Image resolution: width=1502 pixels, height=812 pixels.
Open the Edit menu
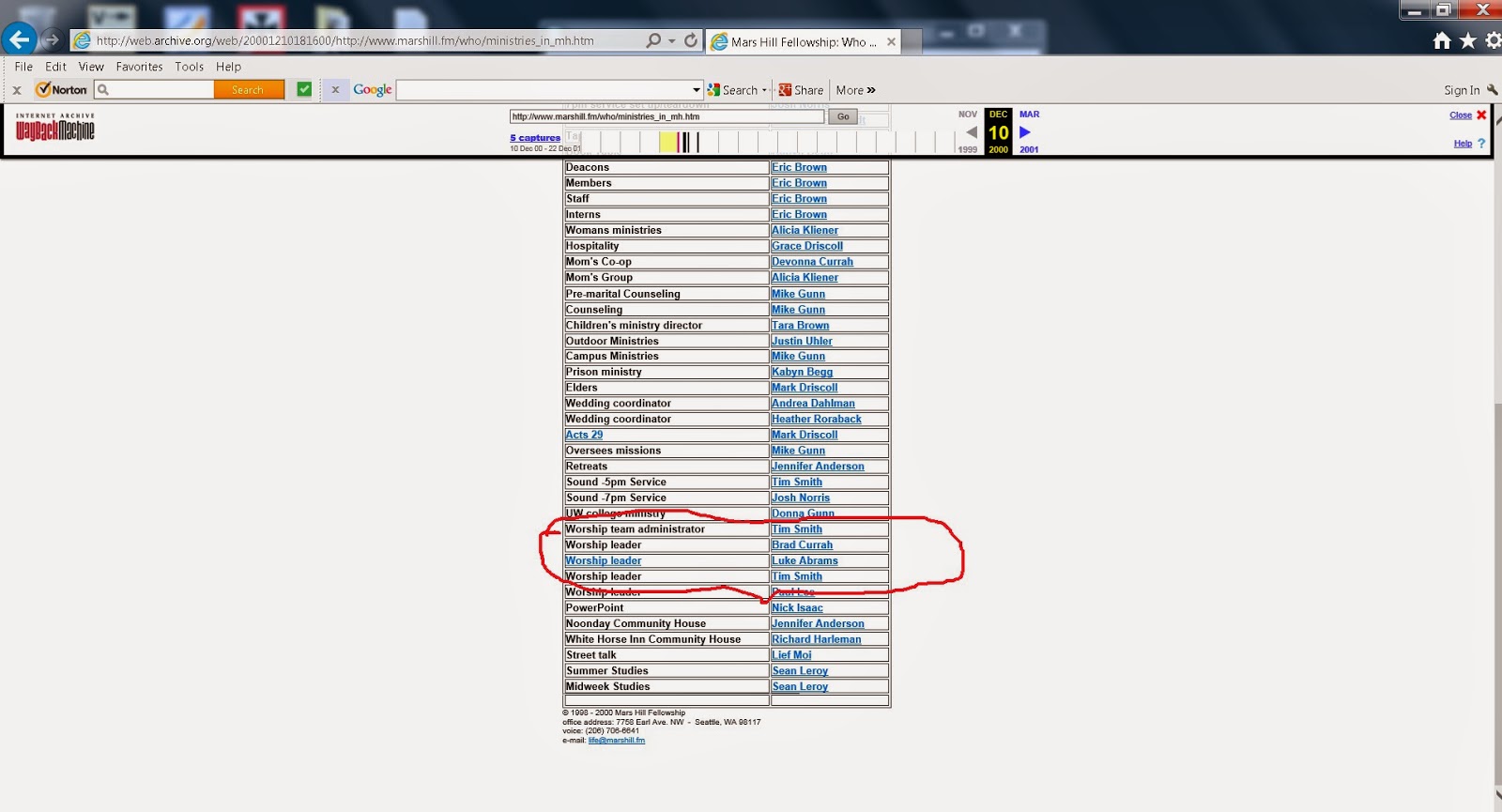point(55,67)
